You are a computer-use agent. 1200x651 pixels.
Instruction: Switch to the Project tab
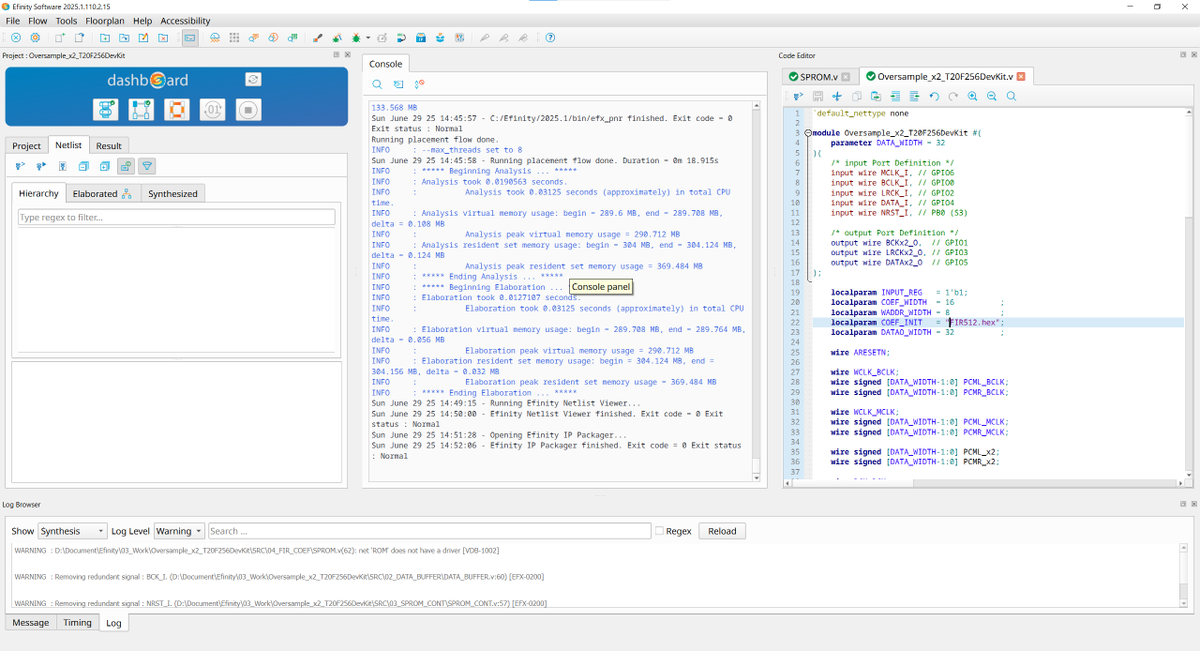27,146
